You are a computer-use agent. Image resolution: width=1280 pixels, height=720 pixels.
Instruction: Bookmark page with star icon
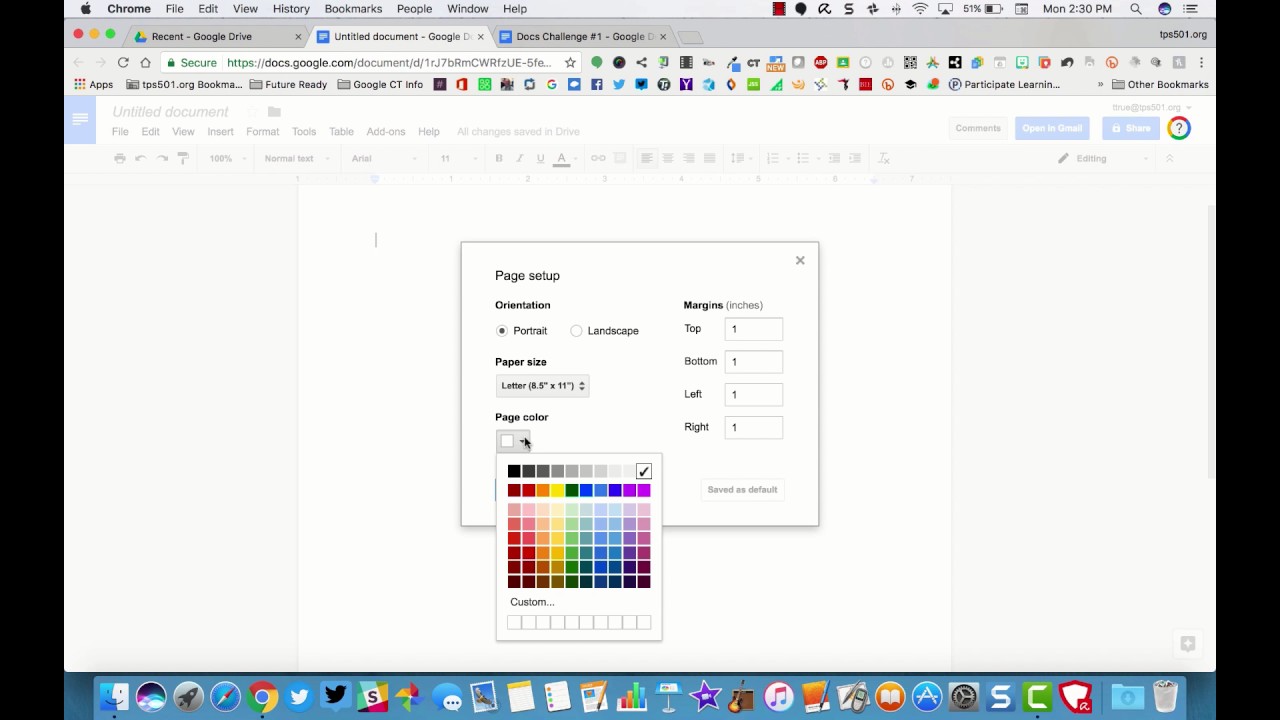tap(570, 62)
